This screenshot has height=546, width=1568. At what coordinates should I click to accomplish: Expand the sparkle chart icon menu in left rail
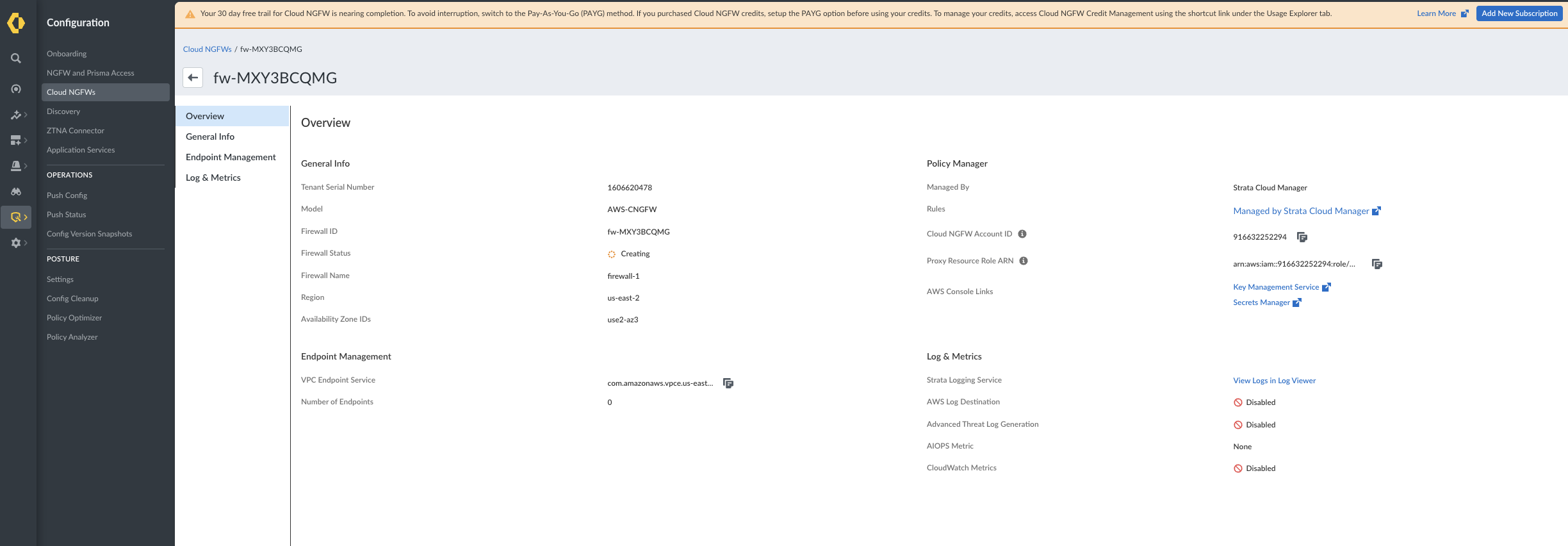click(19, 115)
